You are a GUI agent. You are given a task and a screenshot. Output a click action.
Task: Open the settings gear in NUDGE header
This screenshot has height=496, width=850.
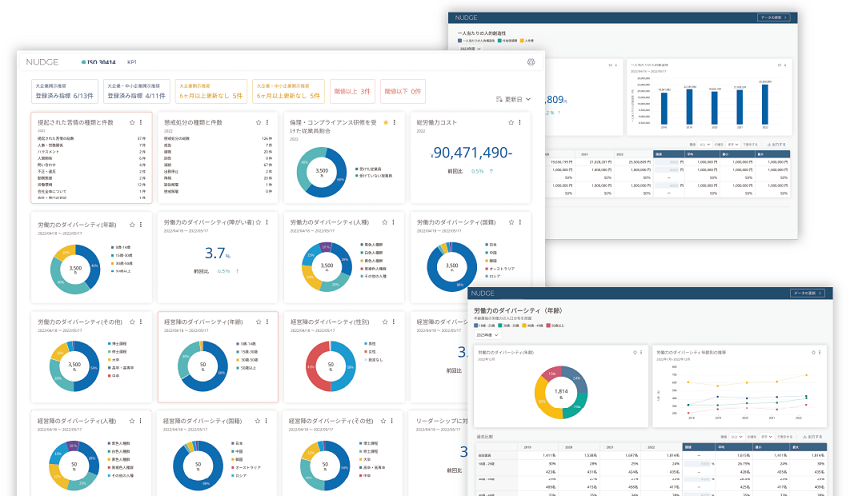pos(531,62)
